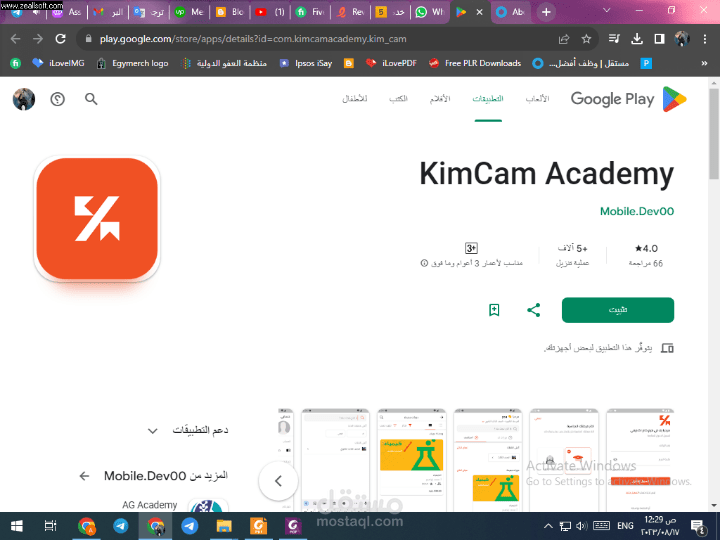Image resolution: width=720 pixels, height=540 pixels.
Task: Open the Games tab in Google Play
Action: point(537,99)
